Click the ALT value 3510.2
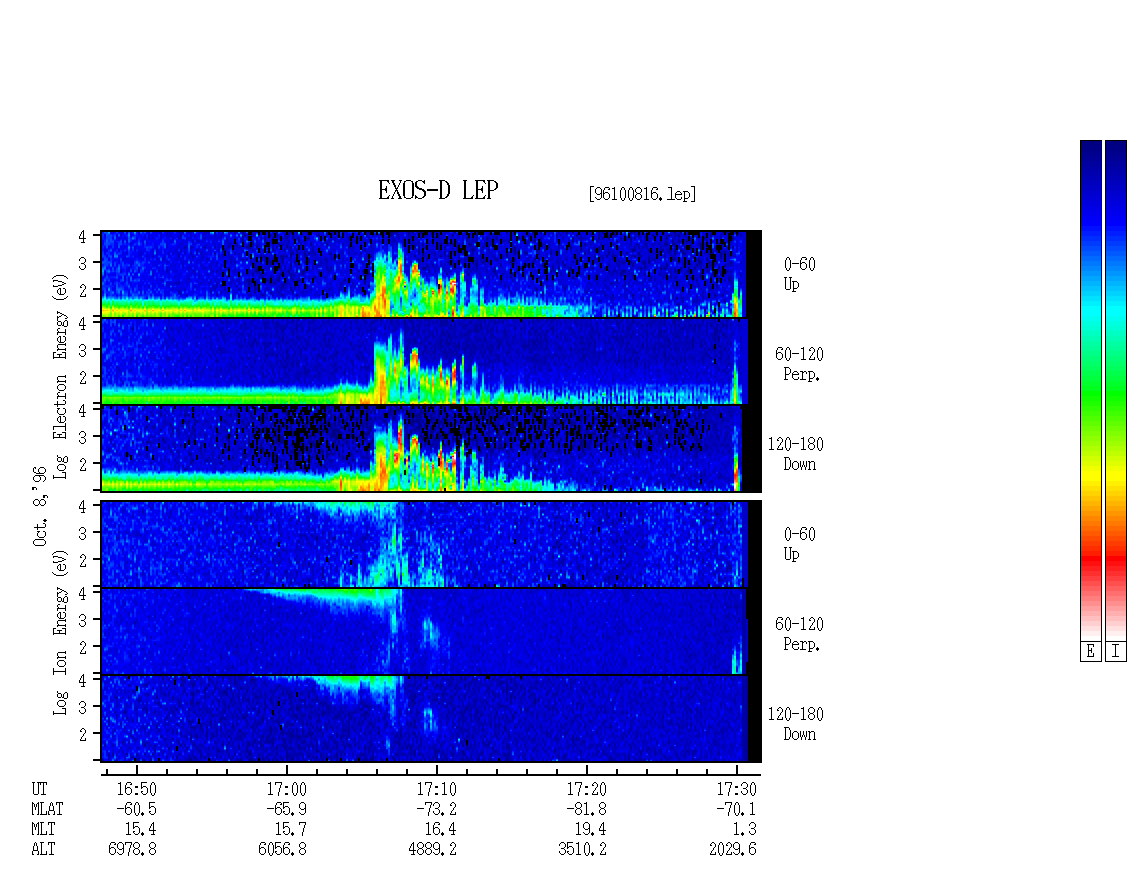This screenshot has width=1130, height=875. pos(582,849)
